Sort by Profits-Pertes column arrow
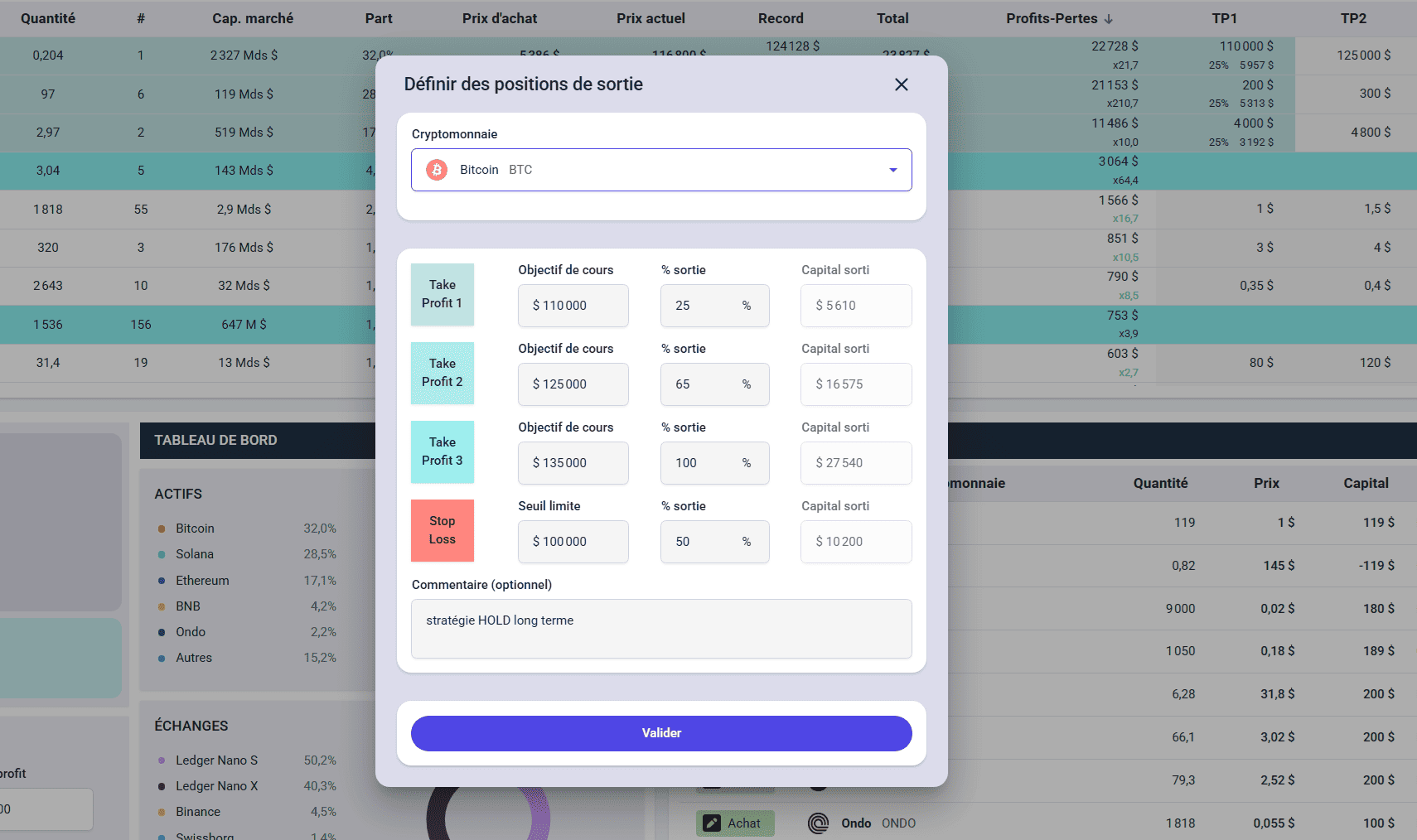This screenshot has width=1417, height=840. (1109, 19)
